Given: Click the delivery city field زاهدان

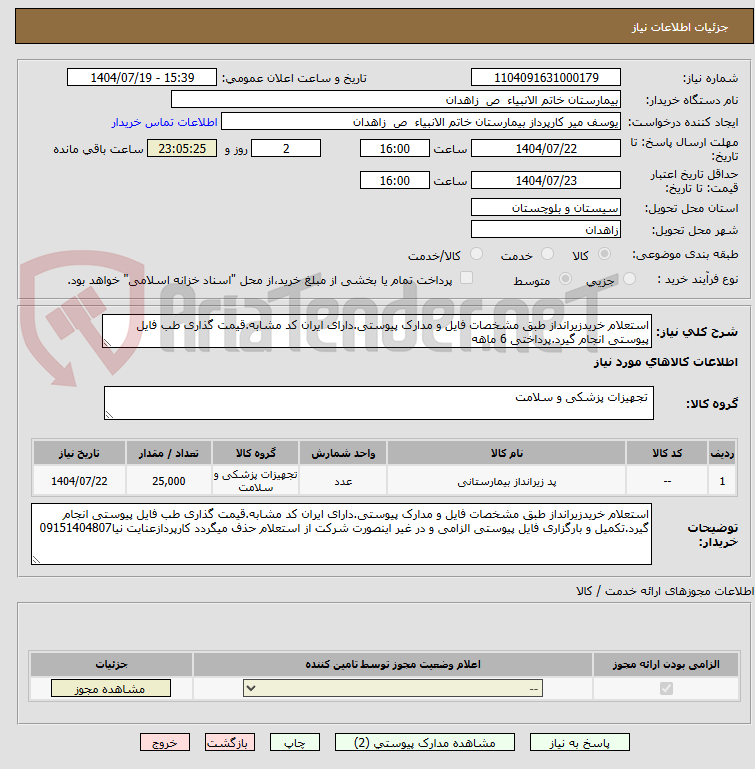Looking at the screenshot, I should (546, 230).
